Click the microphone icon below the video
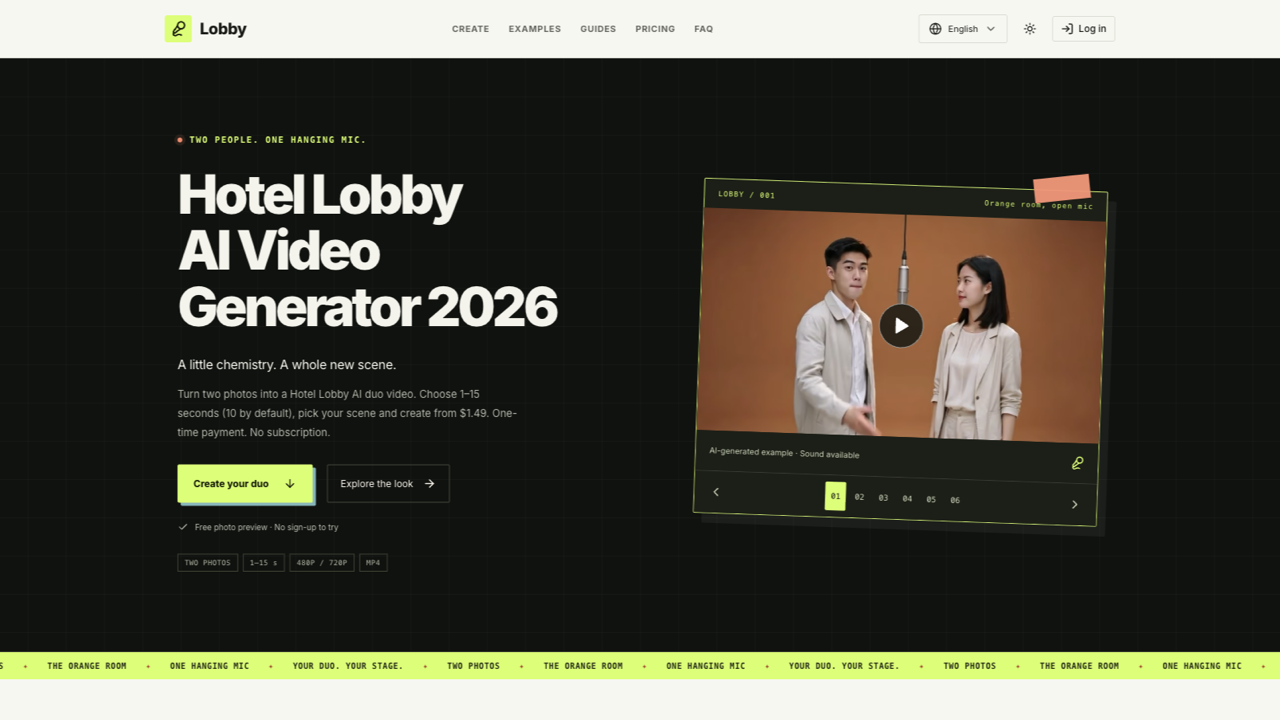Viewport: 1280px width, 720px height. click(1077, 463)
